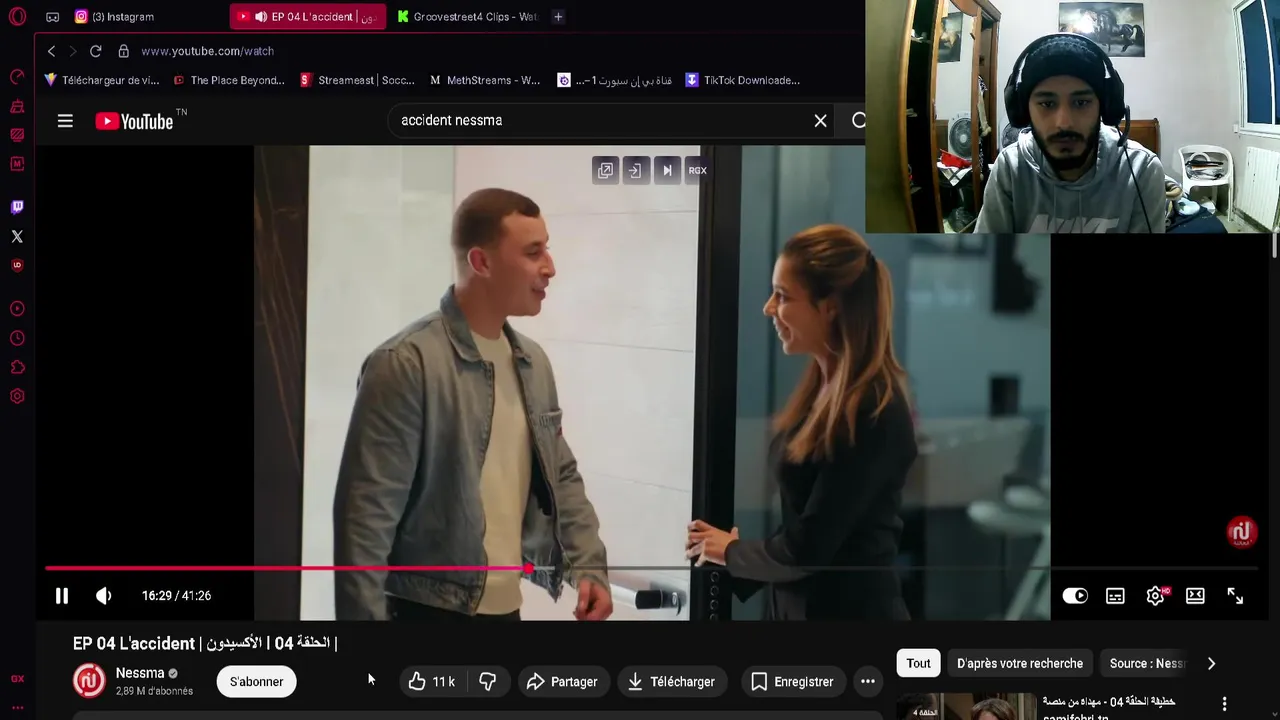This screenshot has height=720, width=1280.
Task: Open X (Twitter) panel in sidebar
Action: [x=17, y=237]
